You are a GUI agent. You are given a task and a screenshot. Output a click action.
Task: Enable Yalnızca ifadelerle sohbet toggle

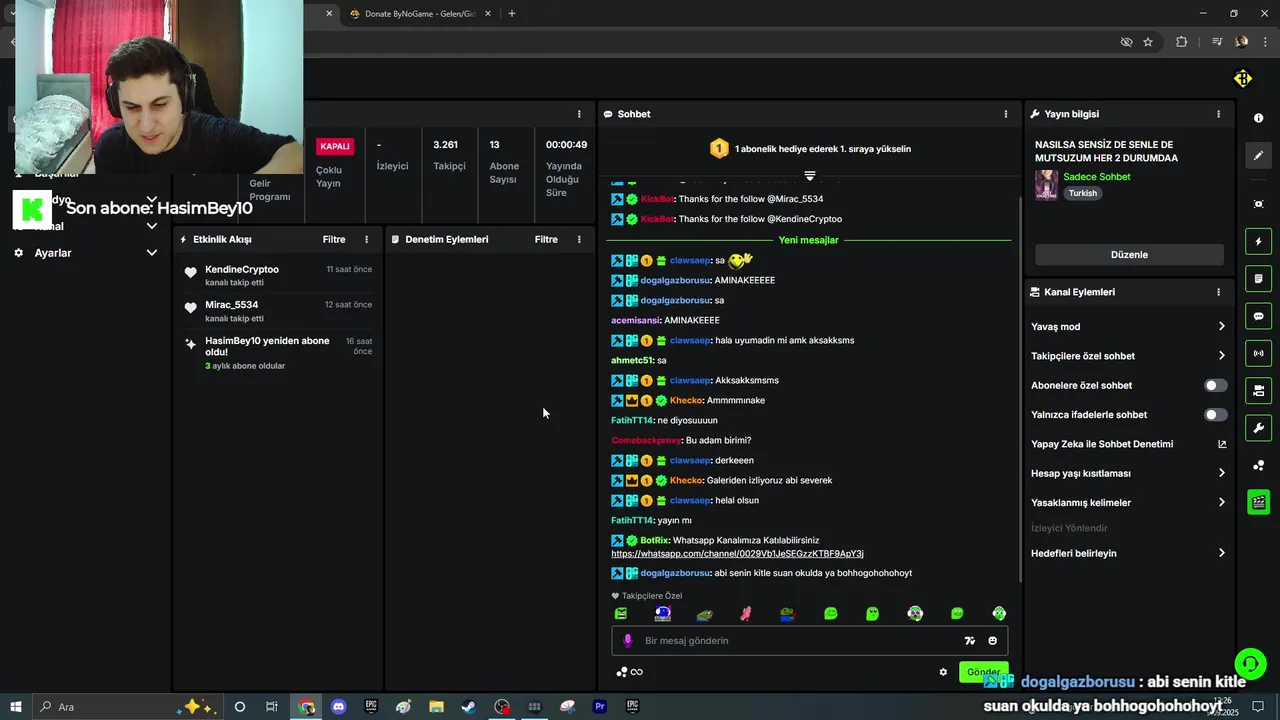1215,414
